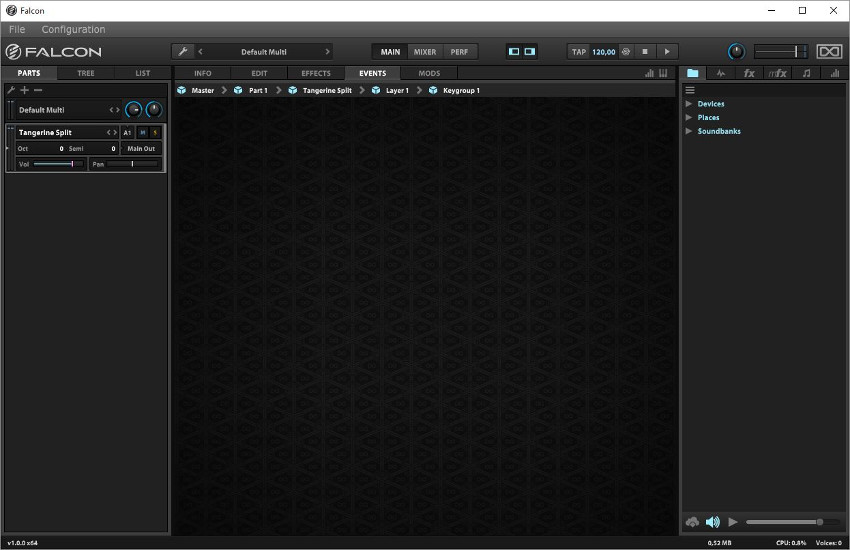Load the previous multi with the left arrow

pyautogui.click(x=201, y=51)
